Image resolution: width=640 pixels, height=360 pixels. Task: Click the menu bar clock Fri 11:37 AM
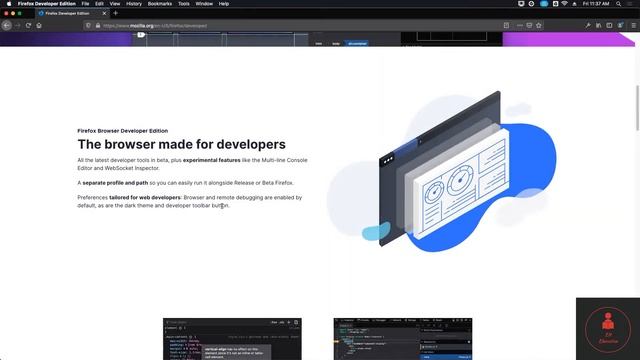point(596,4)
